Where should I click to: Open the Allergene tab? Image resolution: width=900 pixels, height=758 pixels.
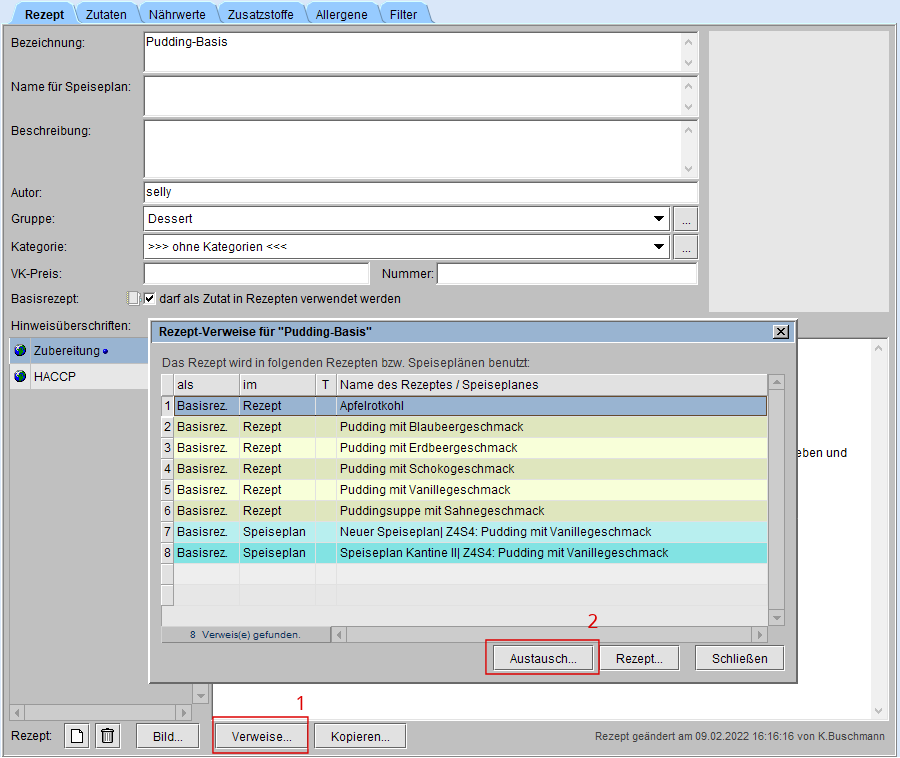341,15
